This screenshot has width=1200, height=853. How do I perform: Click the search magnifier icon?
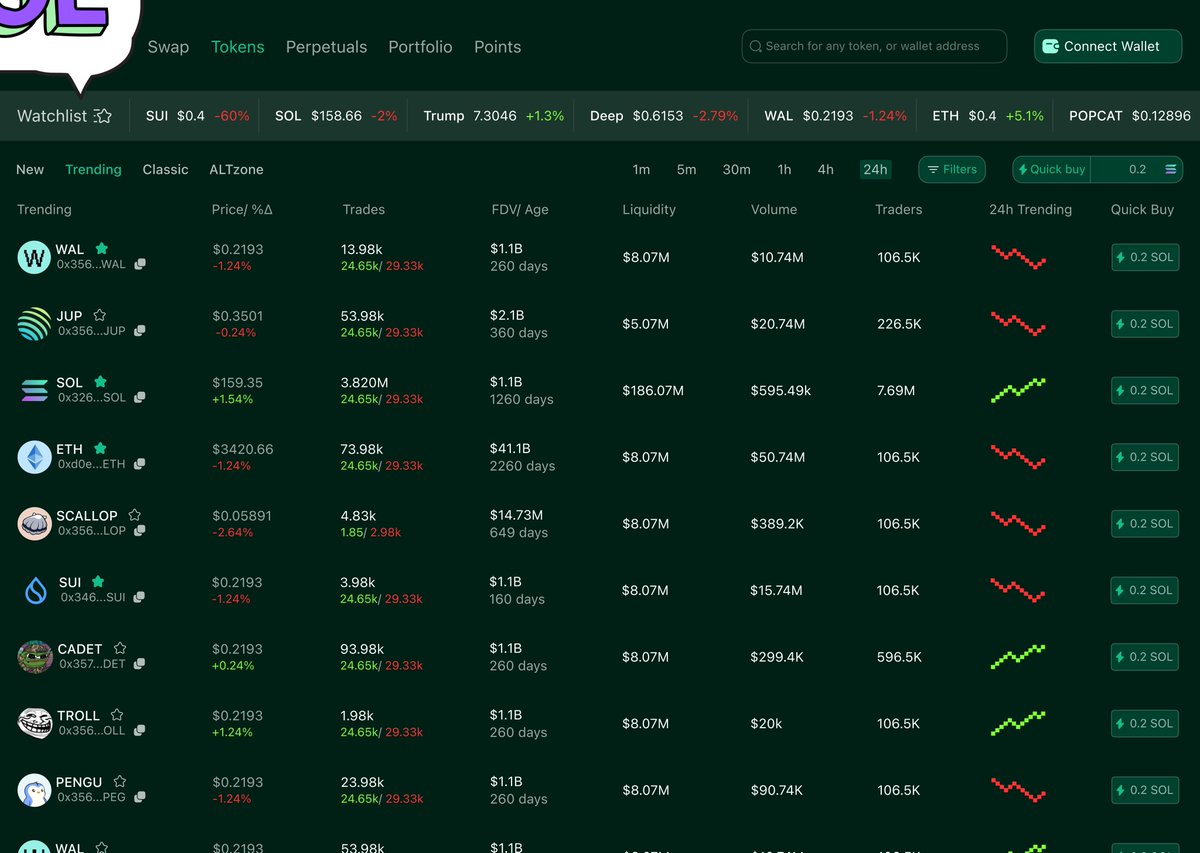(756, 46)
